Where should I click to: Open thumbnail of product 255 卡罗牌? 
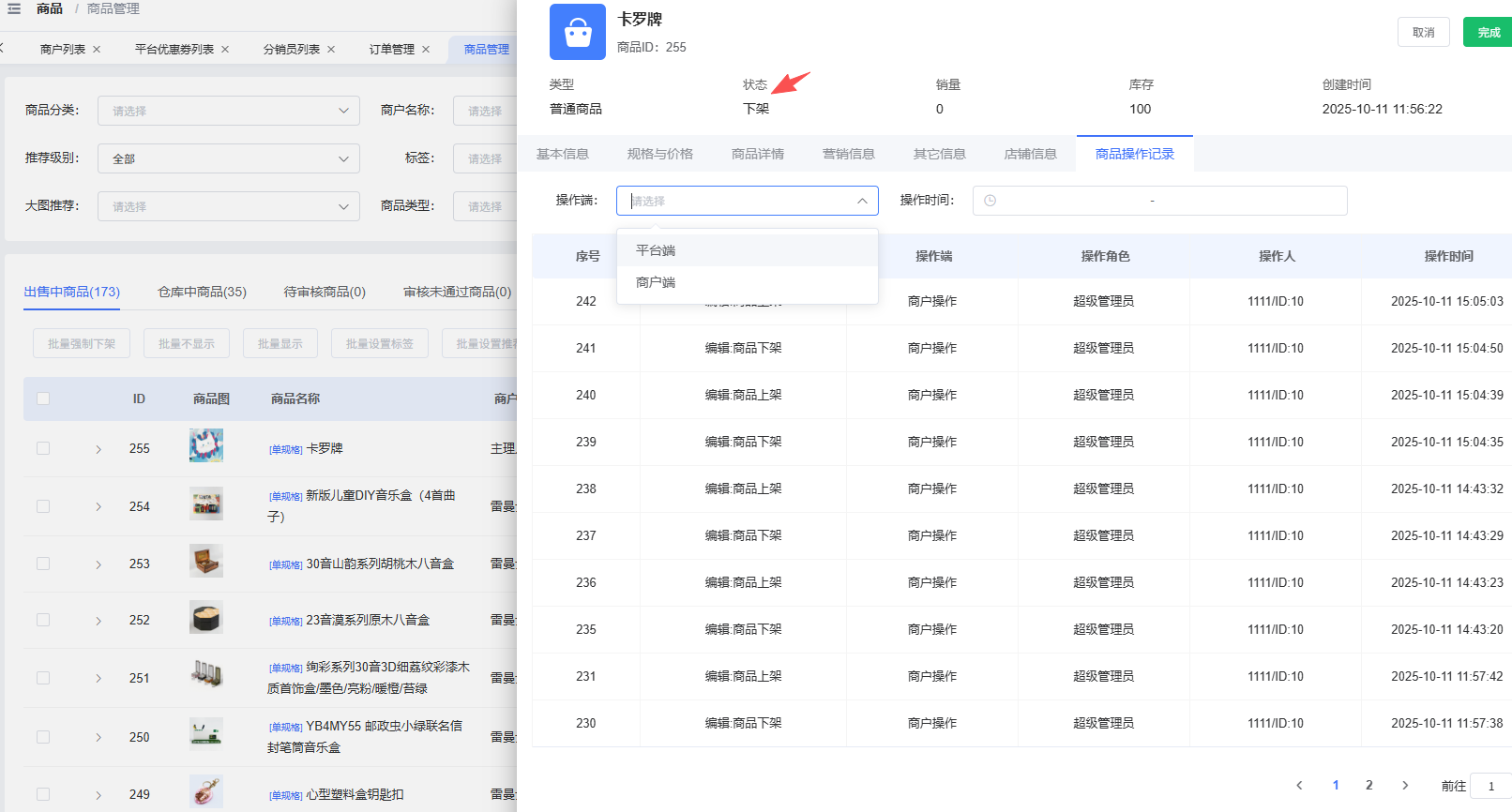(x=205, y=446)
